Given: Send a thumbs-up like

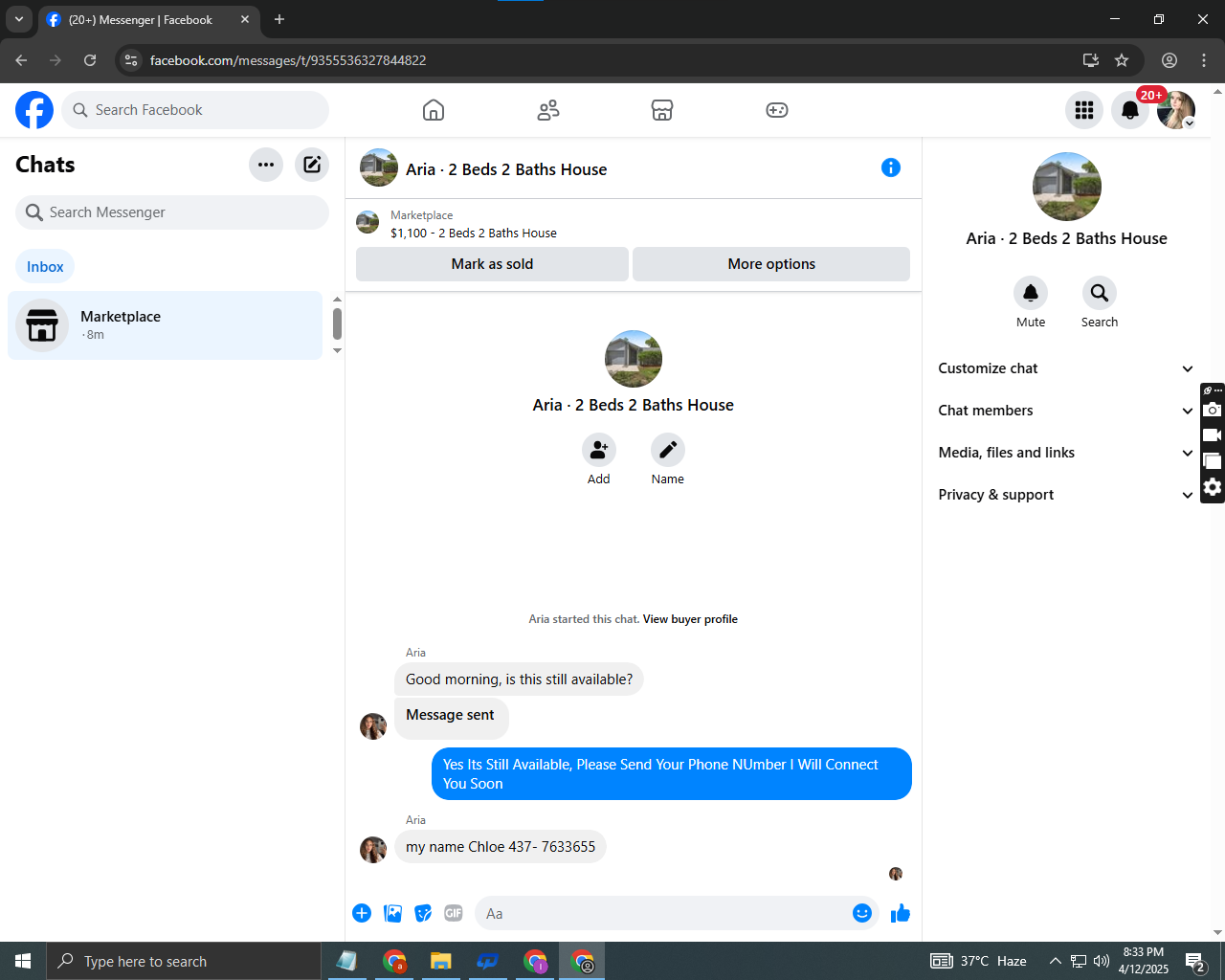Looking at the screenshot, I should pyautogui.click(x=900, y=913).
